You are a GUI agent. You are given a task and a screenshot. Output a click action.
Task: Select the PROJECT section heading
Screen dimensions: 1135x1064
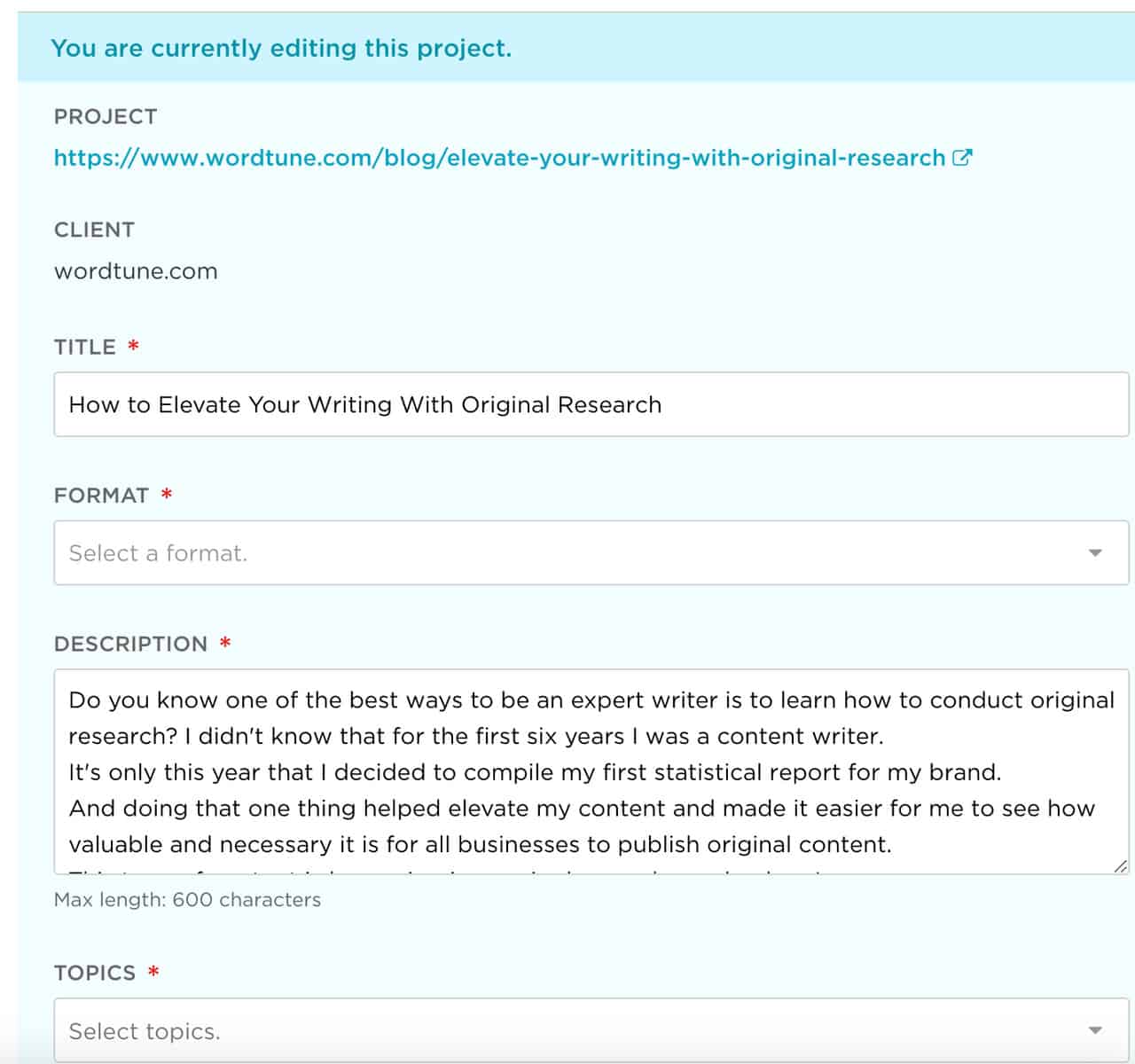[x=106, y=115]
